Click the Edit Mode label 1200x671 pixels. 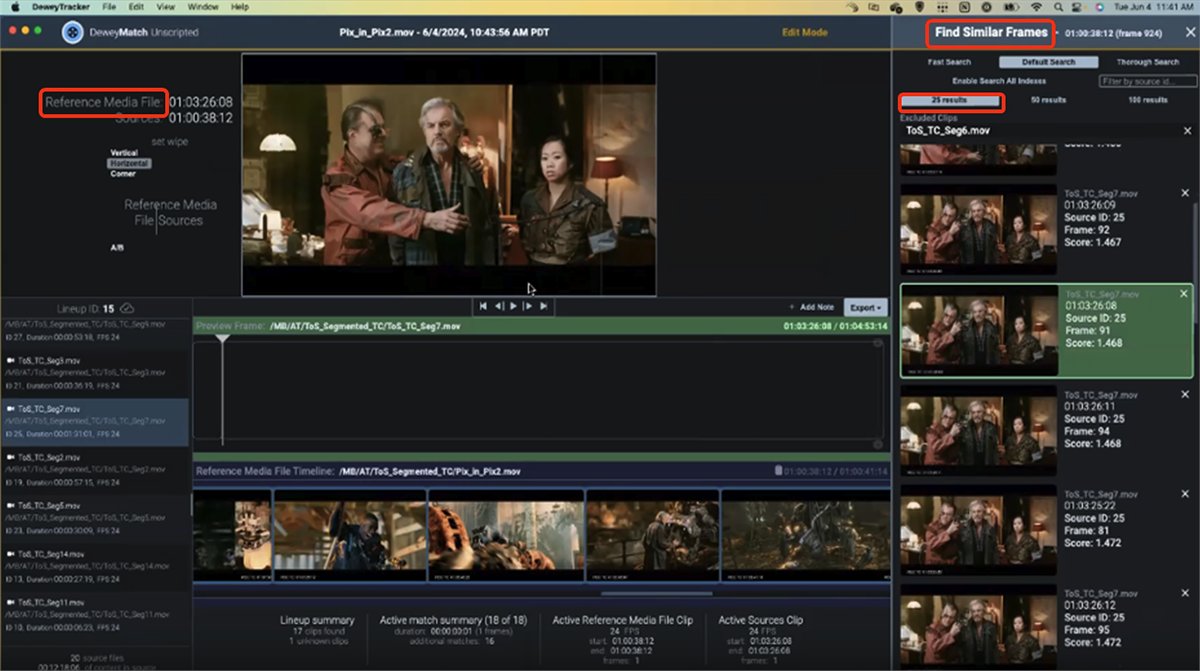coord(804,32)
